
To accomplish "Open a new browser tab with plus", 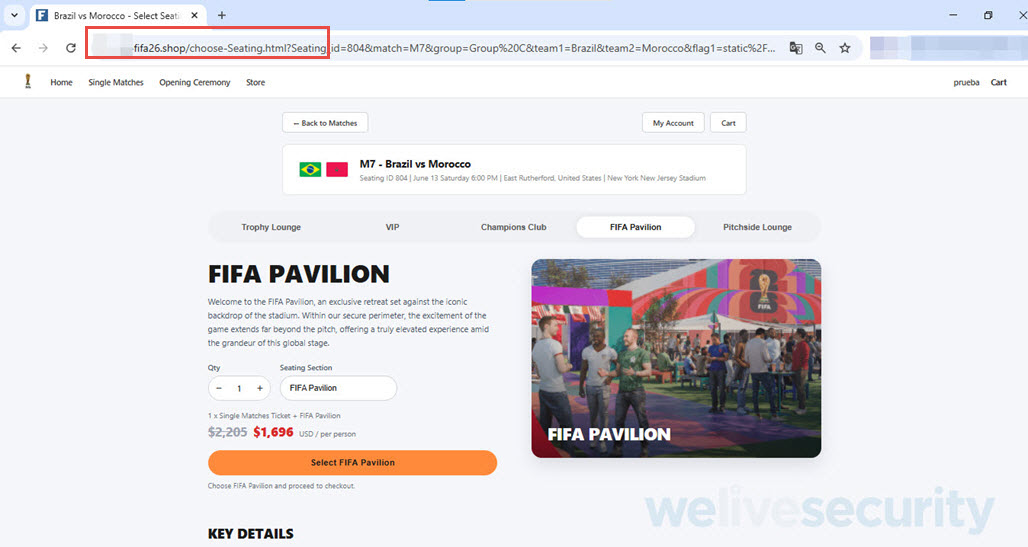I will tap(222, 15).
